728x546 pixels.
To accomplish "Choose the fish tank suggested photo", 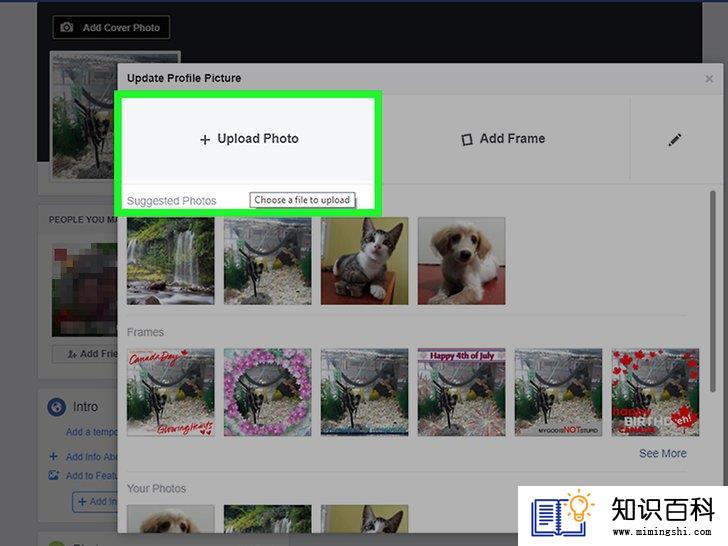I will (x=267, y=261).
